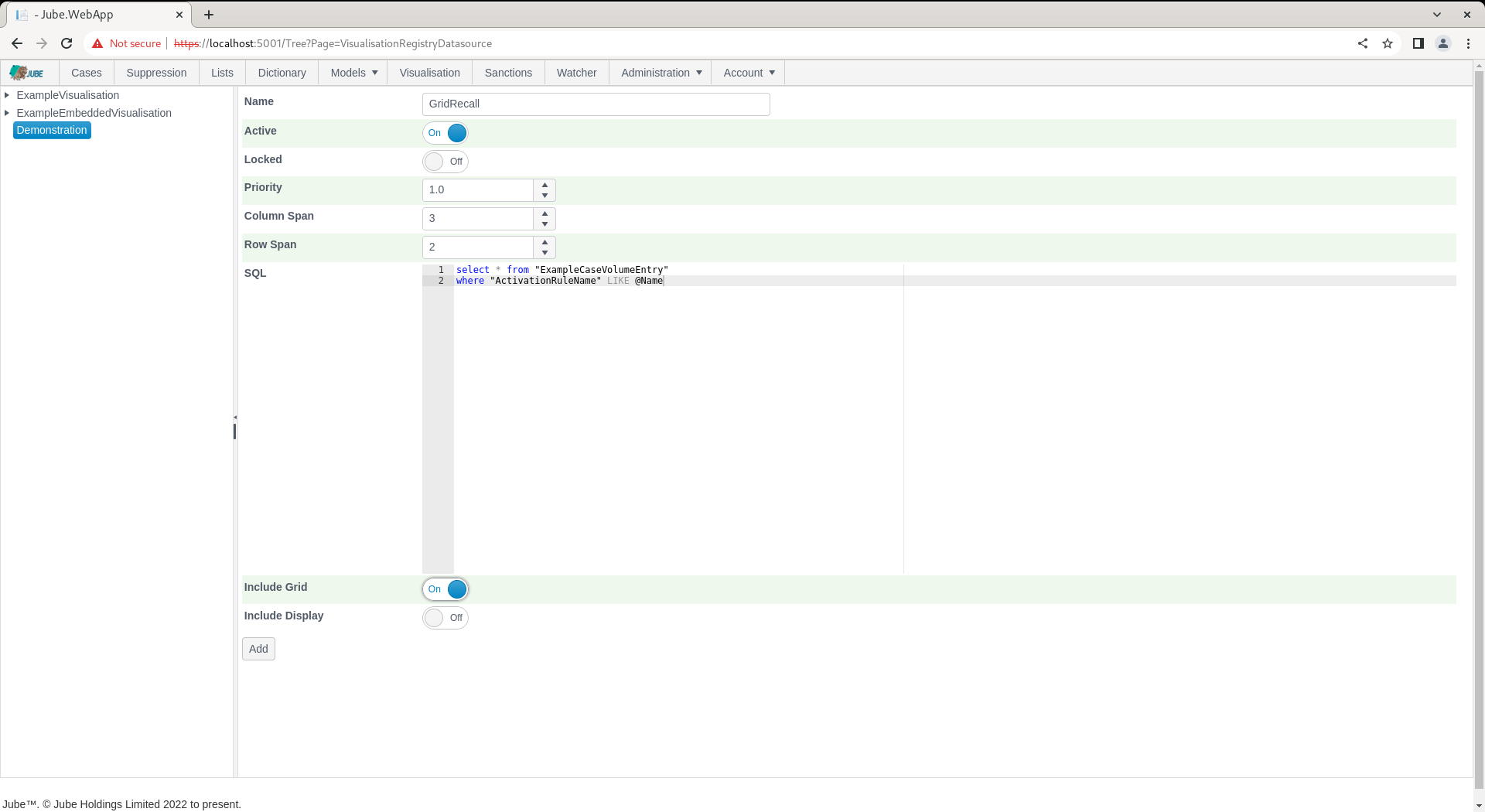Open the browser side panel

coord(1418,43)
